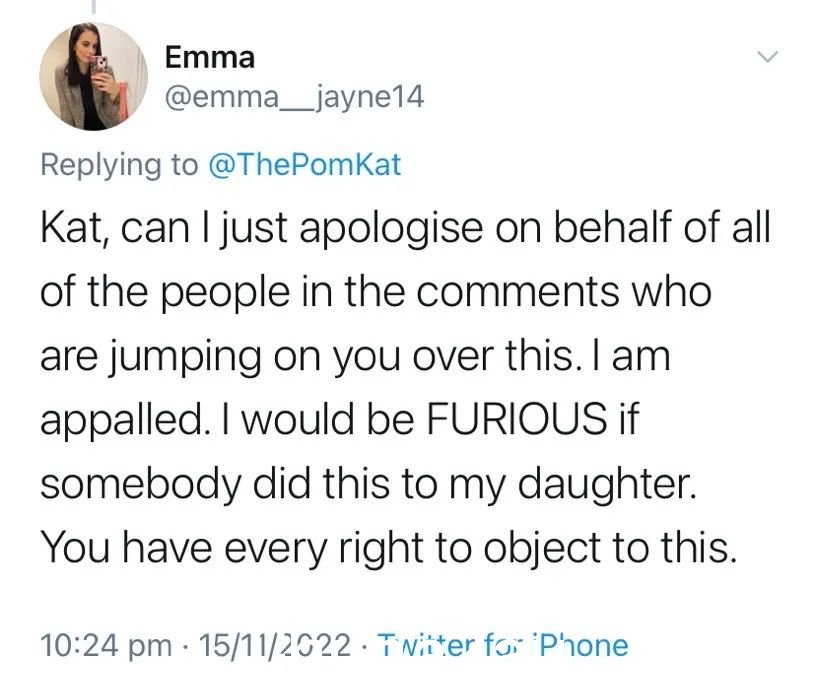Select the thread connector line above avatar

tap(94, 7)
